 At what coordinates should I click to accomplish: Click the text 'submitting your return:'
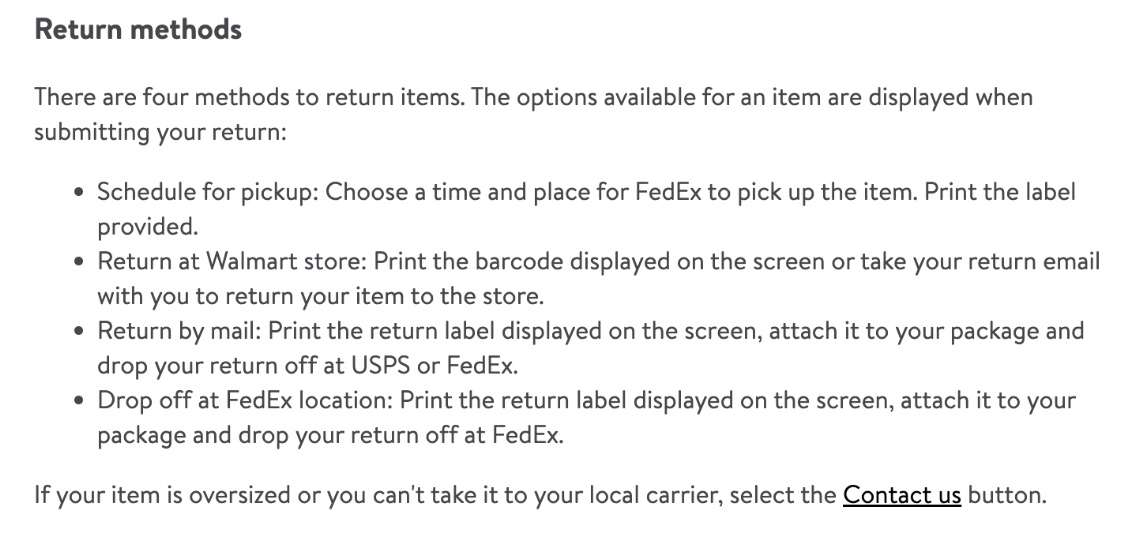pos(160,132)
